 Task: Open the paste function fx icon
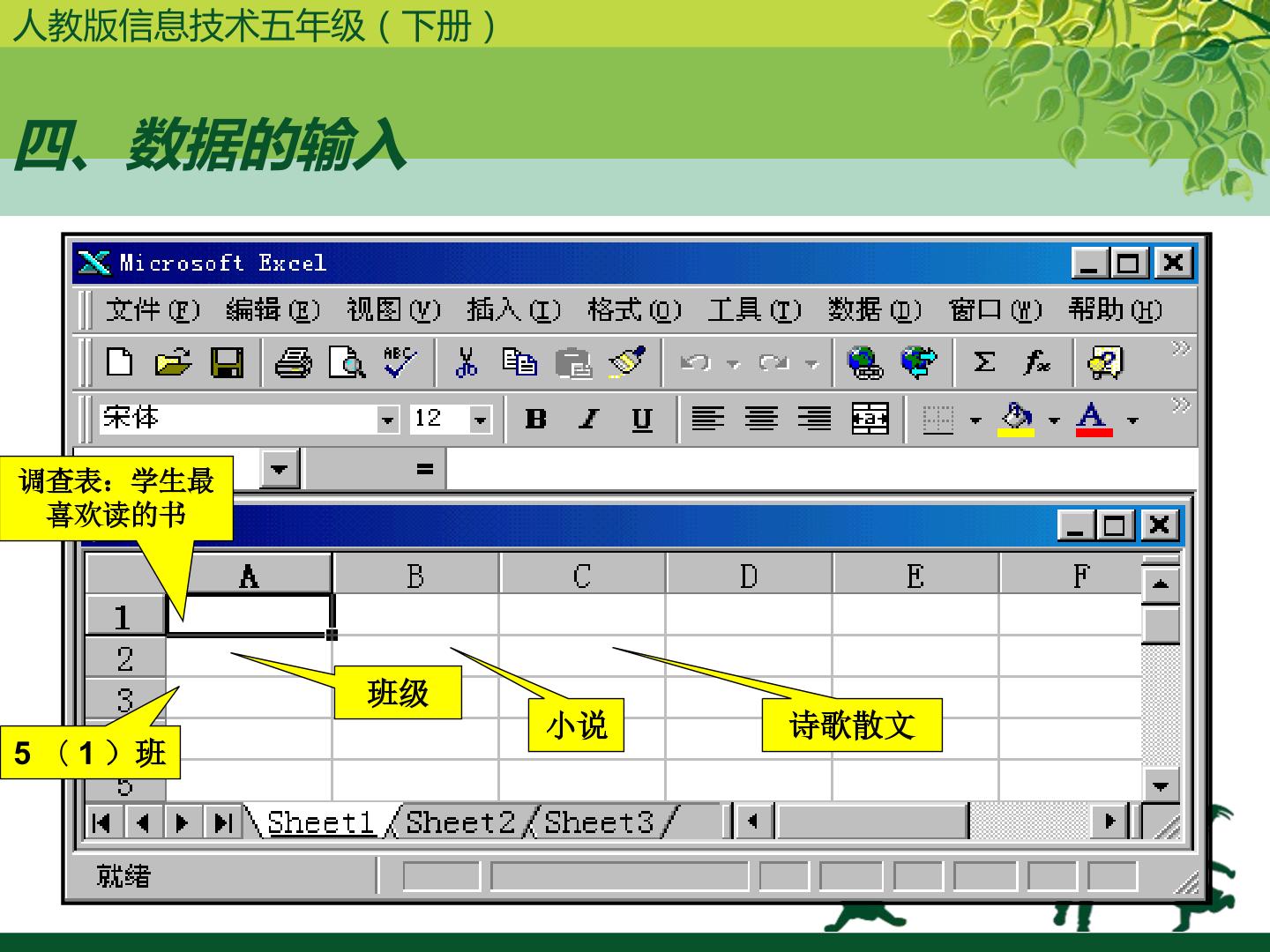1038,362
